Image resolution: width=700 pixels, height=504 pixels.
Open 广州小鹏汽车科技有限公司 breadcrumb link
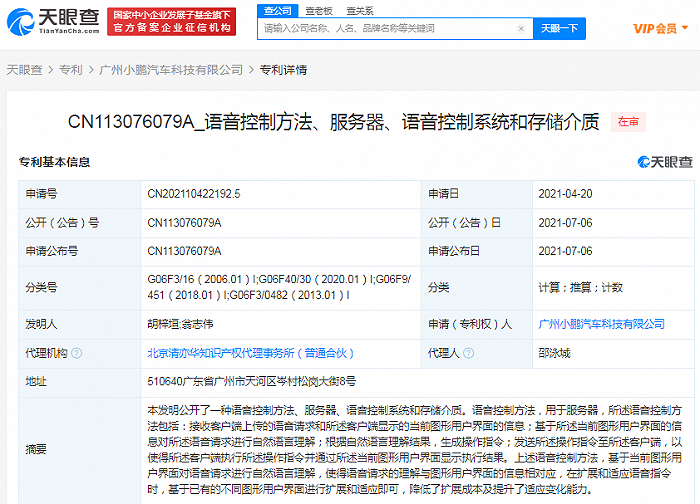(x=171, y=70)
